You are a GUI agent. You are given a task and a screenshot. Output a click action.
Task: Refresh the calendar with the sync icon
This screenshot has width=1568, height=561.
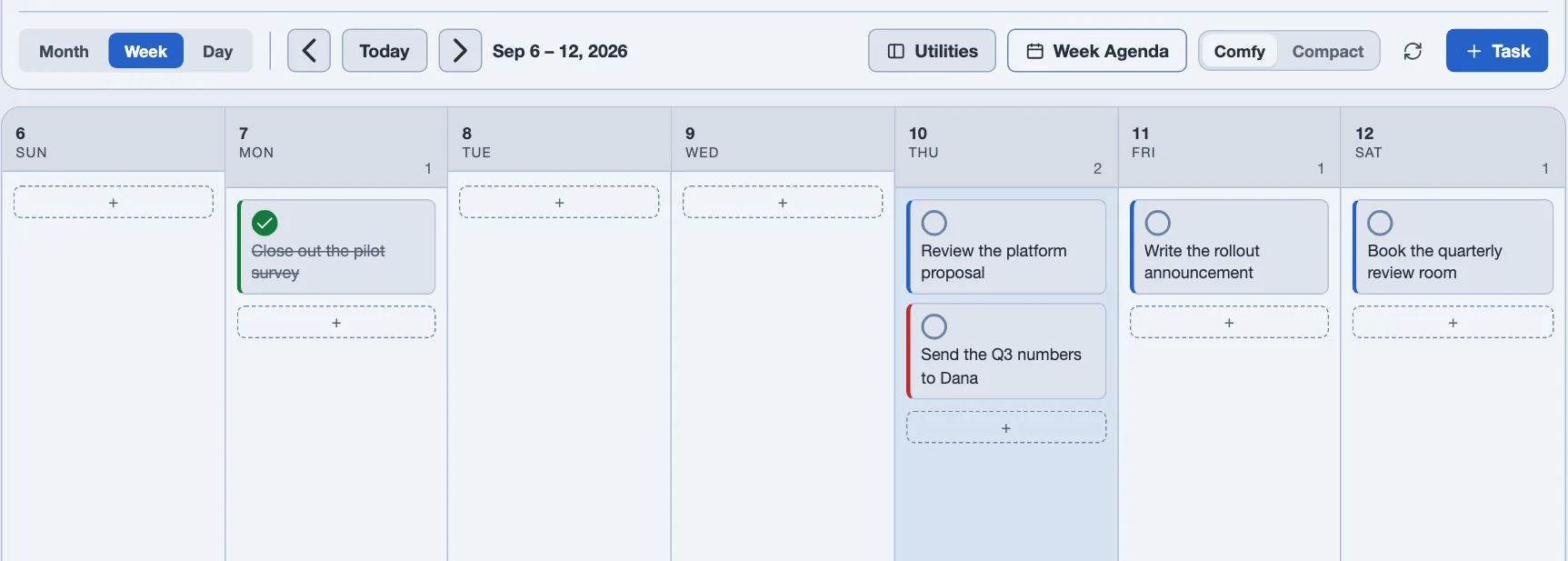pos(1413,51)
